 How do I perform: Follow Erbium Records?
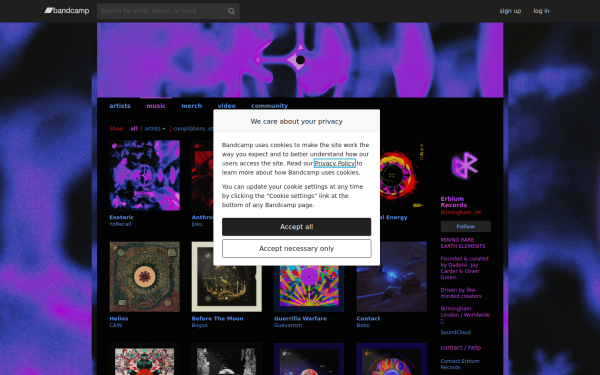point(466,227)
